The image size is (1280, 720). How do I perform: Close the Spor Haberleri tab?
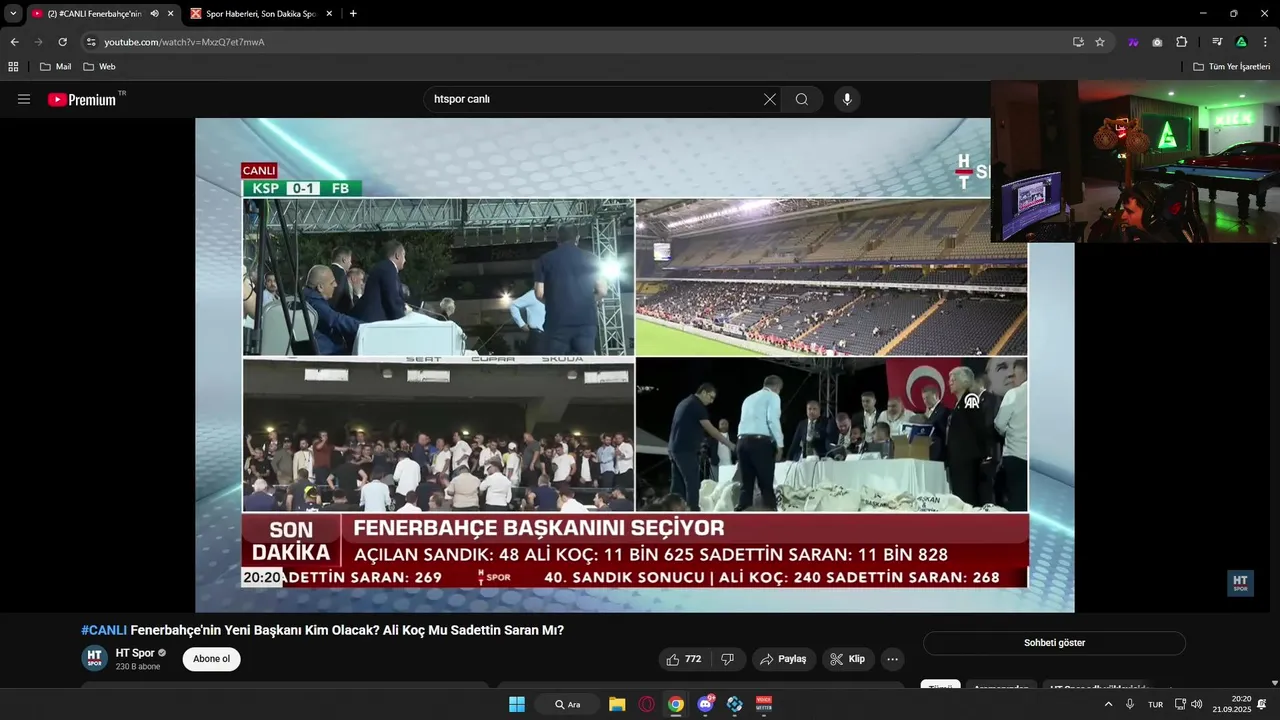(329, 13)
